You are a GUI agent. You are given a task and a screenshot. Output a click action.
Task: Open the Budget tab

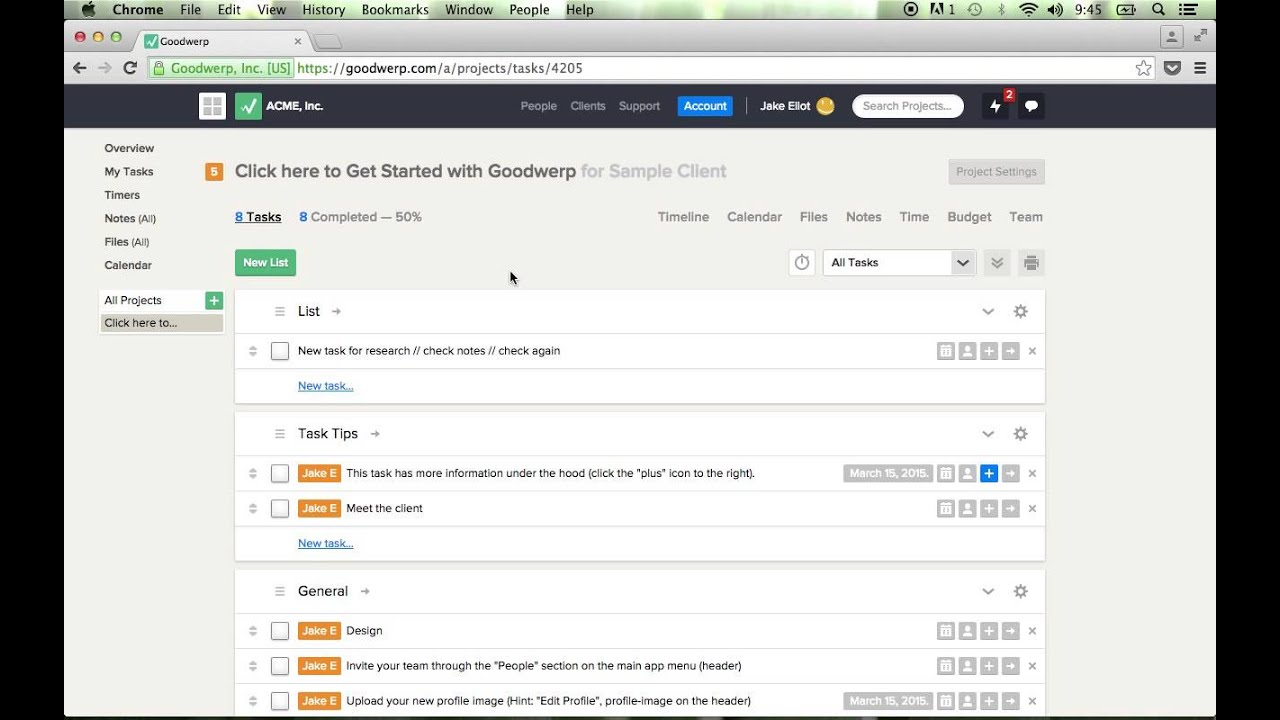pos(969,217)
